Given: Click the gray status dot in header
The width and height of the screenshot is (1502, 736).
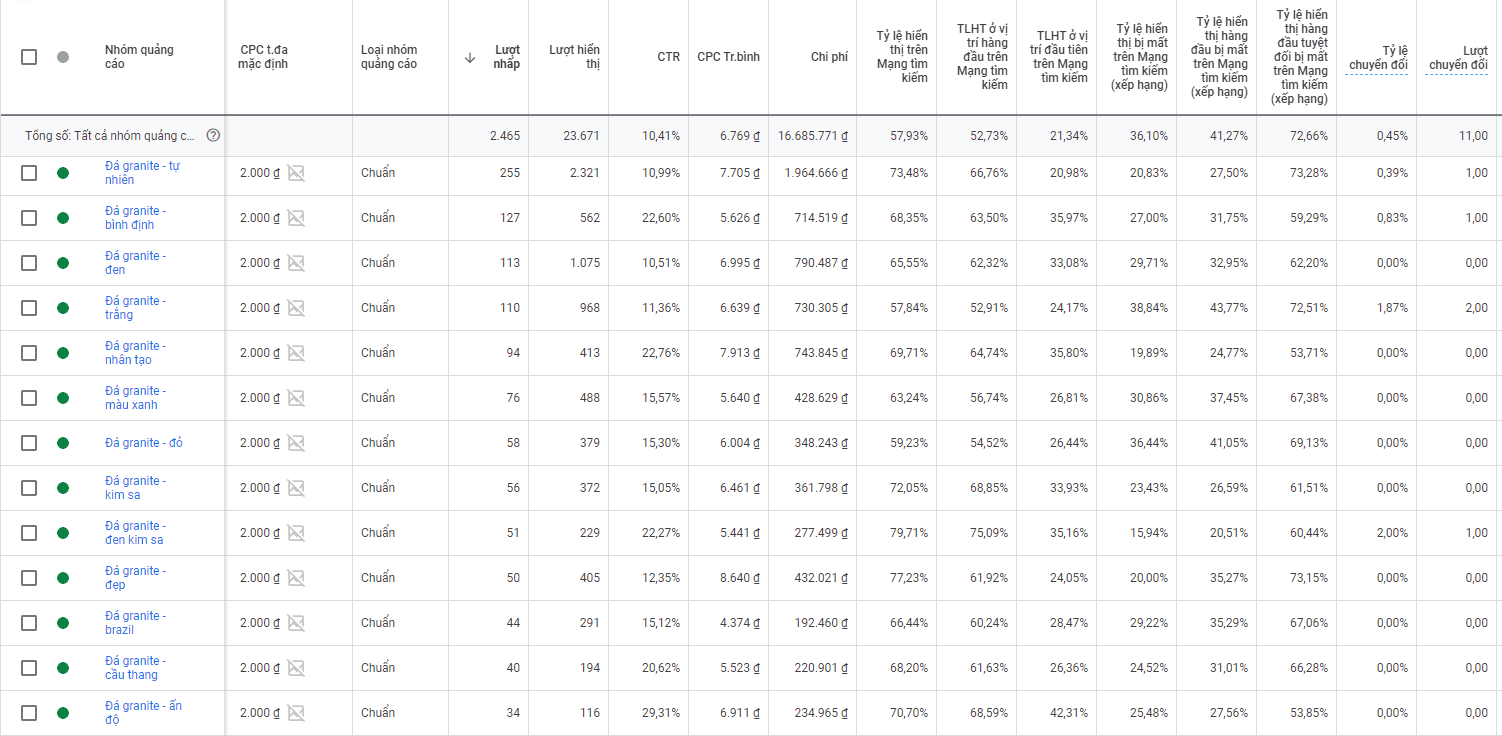Looking at the screenshot, I should pos(63,57).
